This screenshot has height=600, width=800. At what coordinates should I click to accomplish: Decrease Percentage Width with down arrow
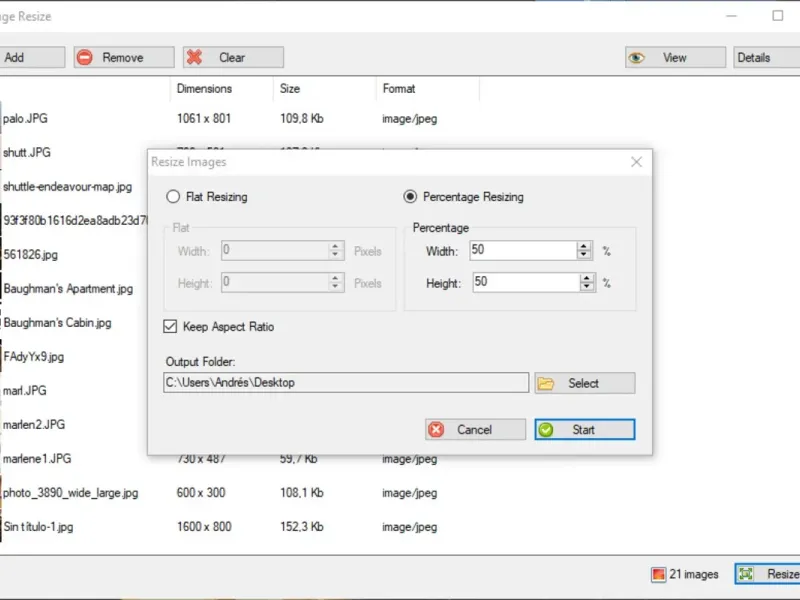(584, 255)
